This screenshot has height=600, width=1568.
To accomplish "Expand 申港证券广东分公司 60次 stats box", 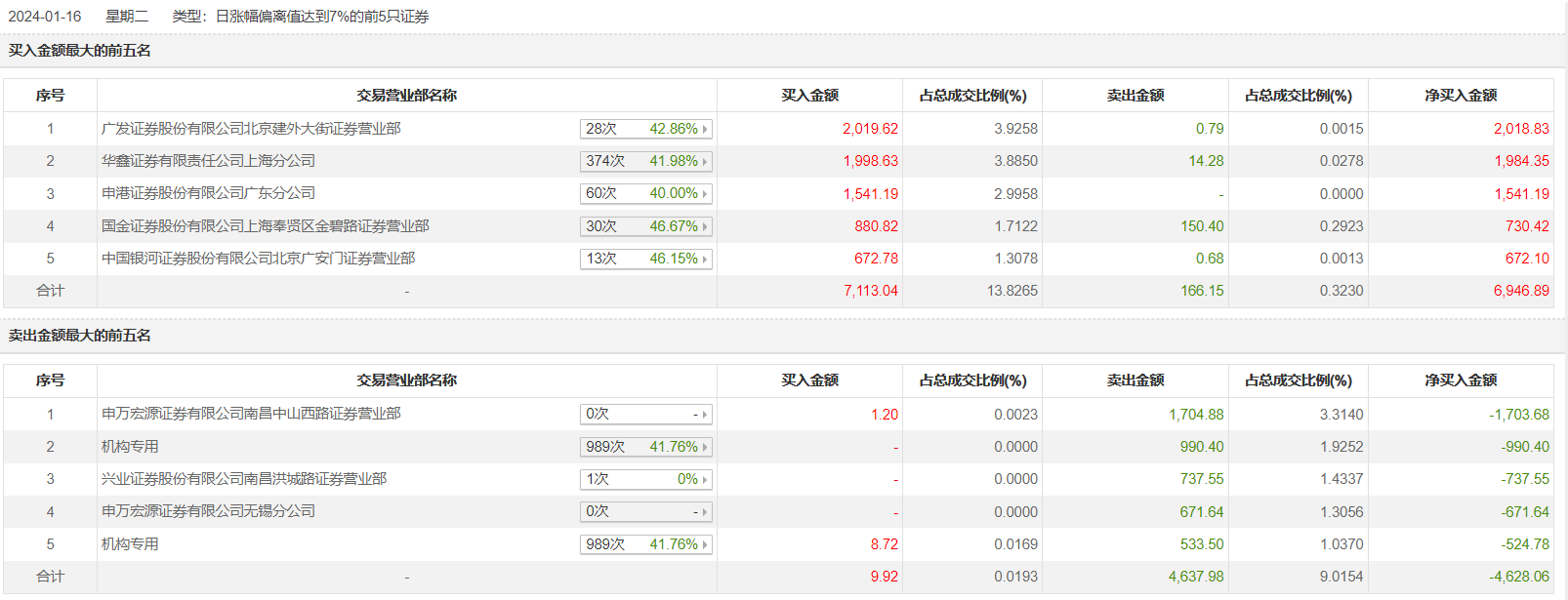I will pyautogui.click(x=645, y=193).
